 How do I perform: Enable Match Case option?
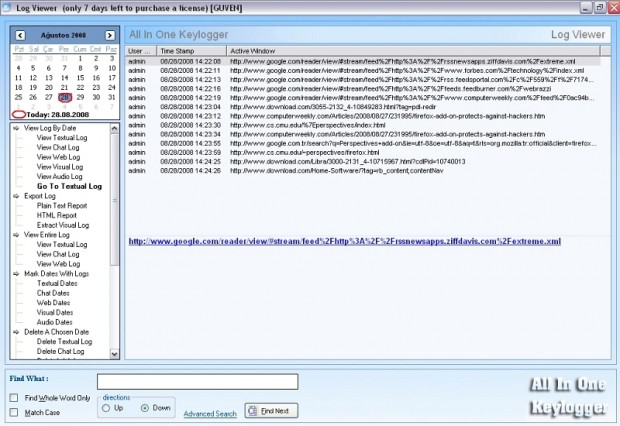click(14, 413)
